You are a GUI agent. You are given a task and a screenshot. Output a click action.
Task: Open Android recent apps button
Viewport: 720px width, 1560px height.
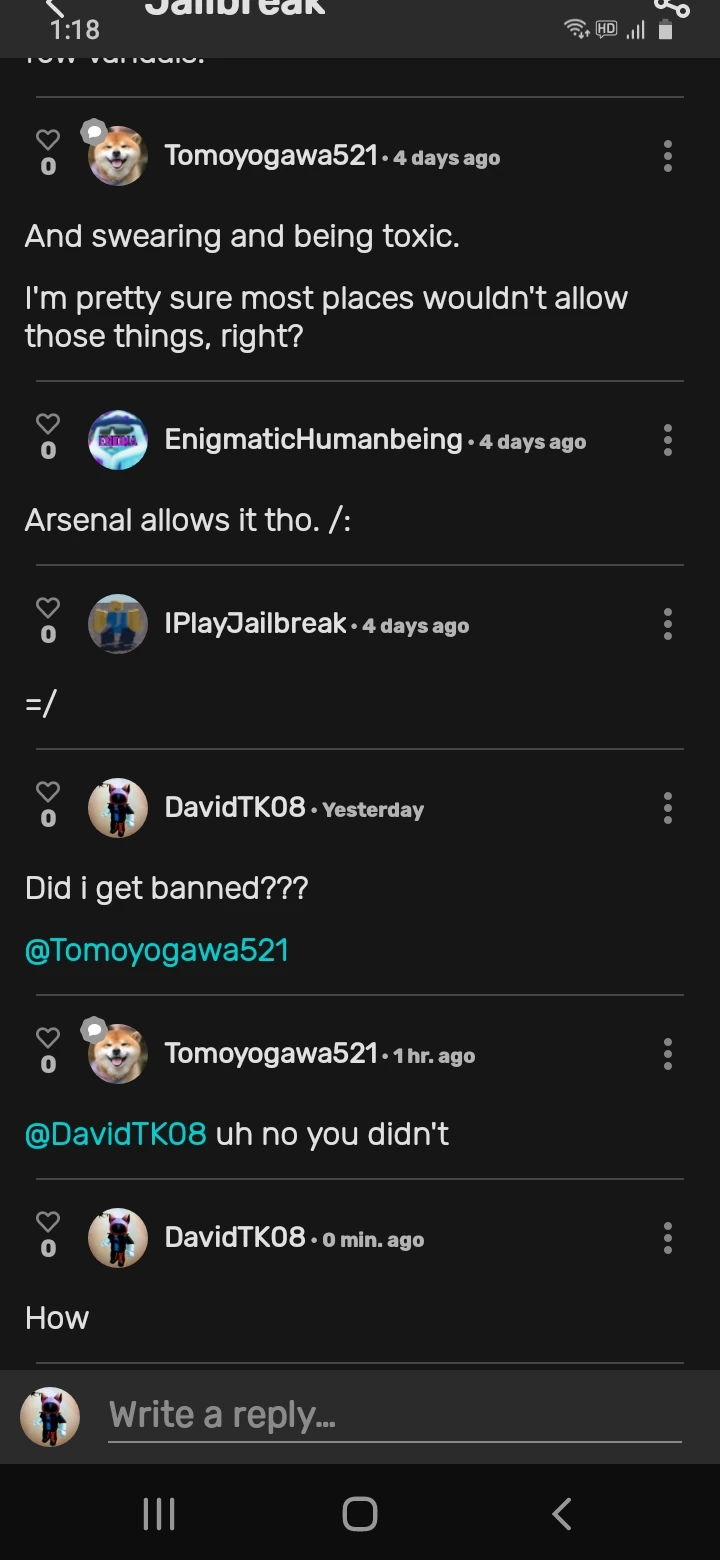click(x=159, y=1514)
